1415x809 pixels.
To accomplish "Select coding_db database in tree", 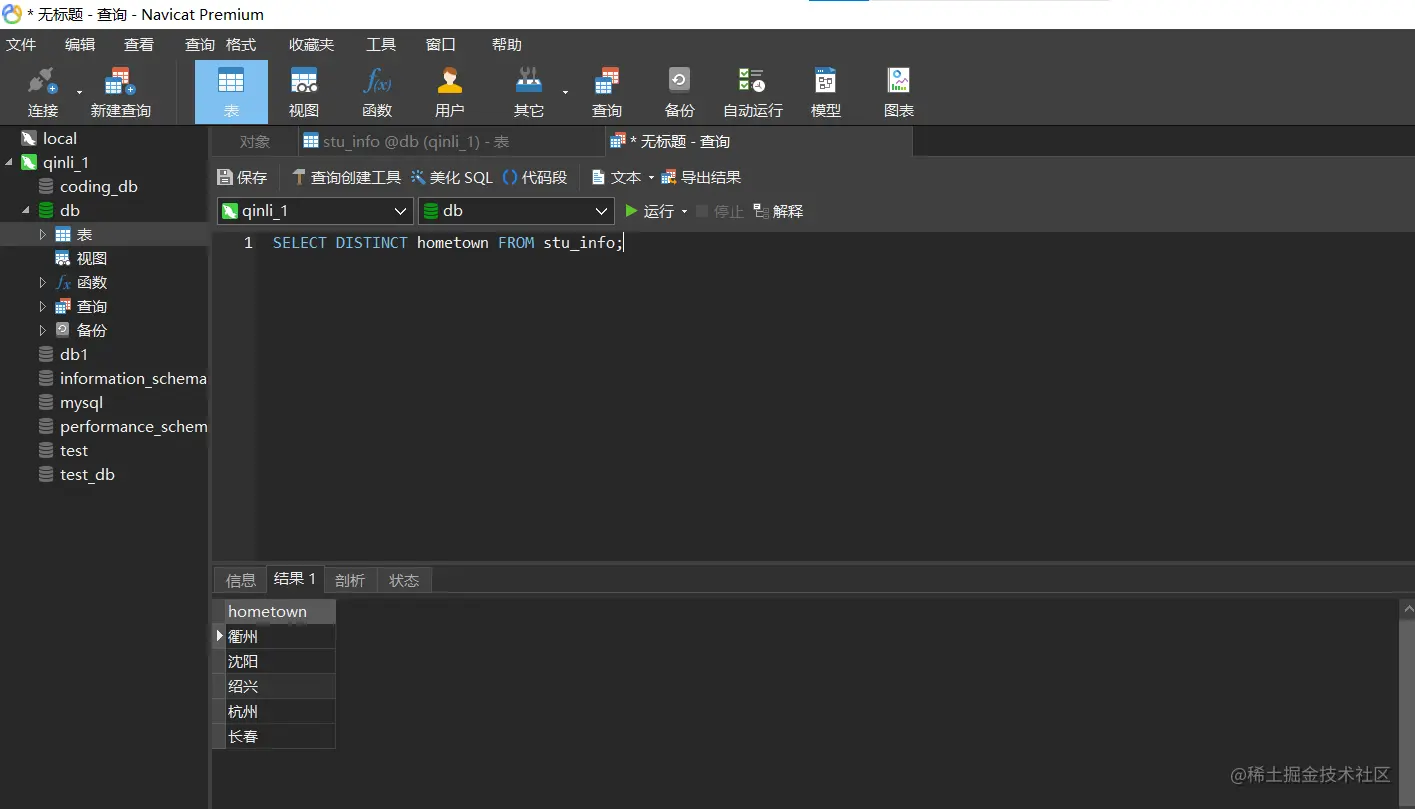I will click(98, 186).
